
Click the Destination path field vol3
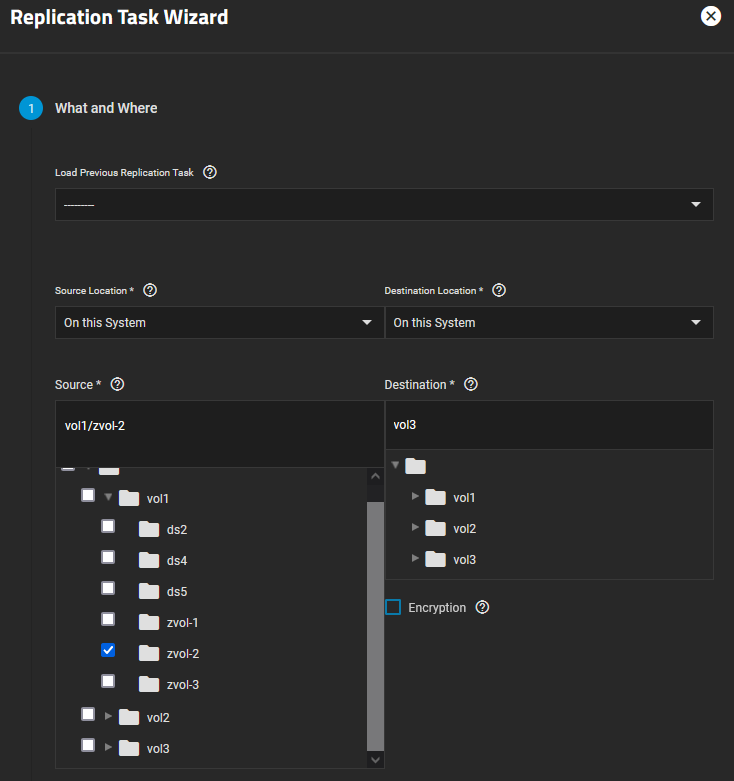549,425
